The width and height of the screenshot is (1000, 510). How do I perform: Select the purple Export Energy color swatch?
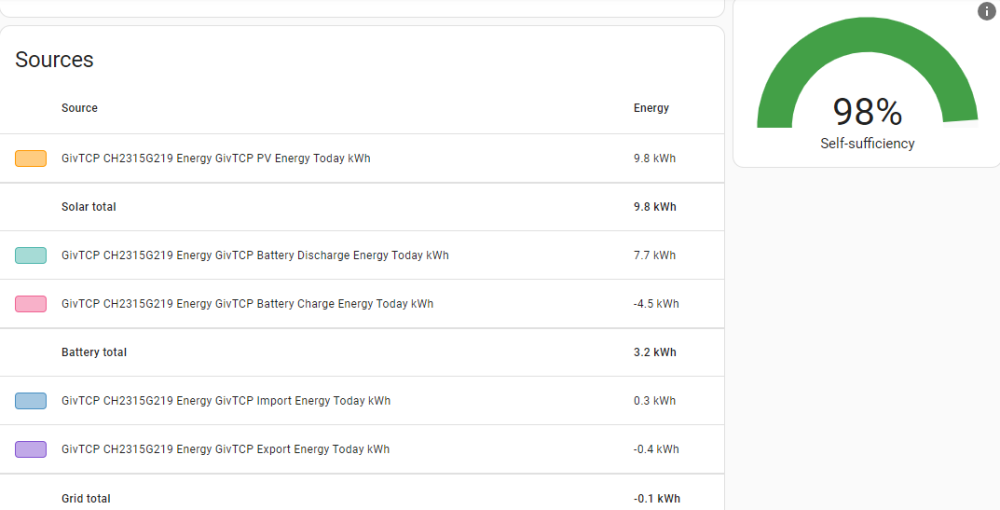[x=31, y=449]
